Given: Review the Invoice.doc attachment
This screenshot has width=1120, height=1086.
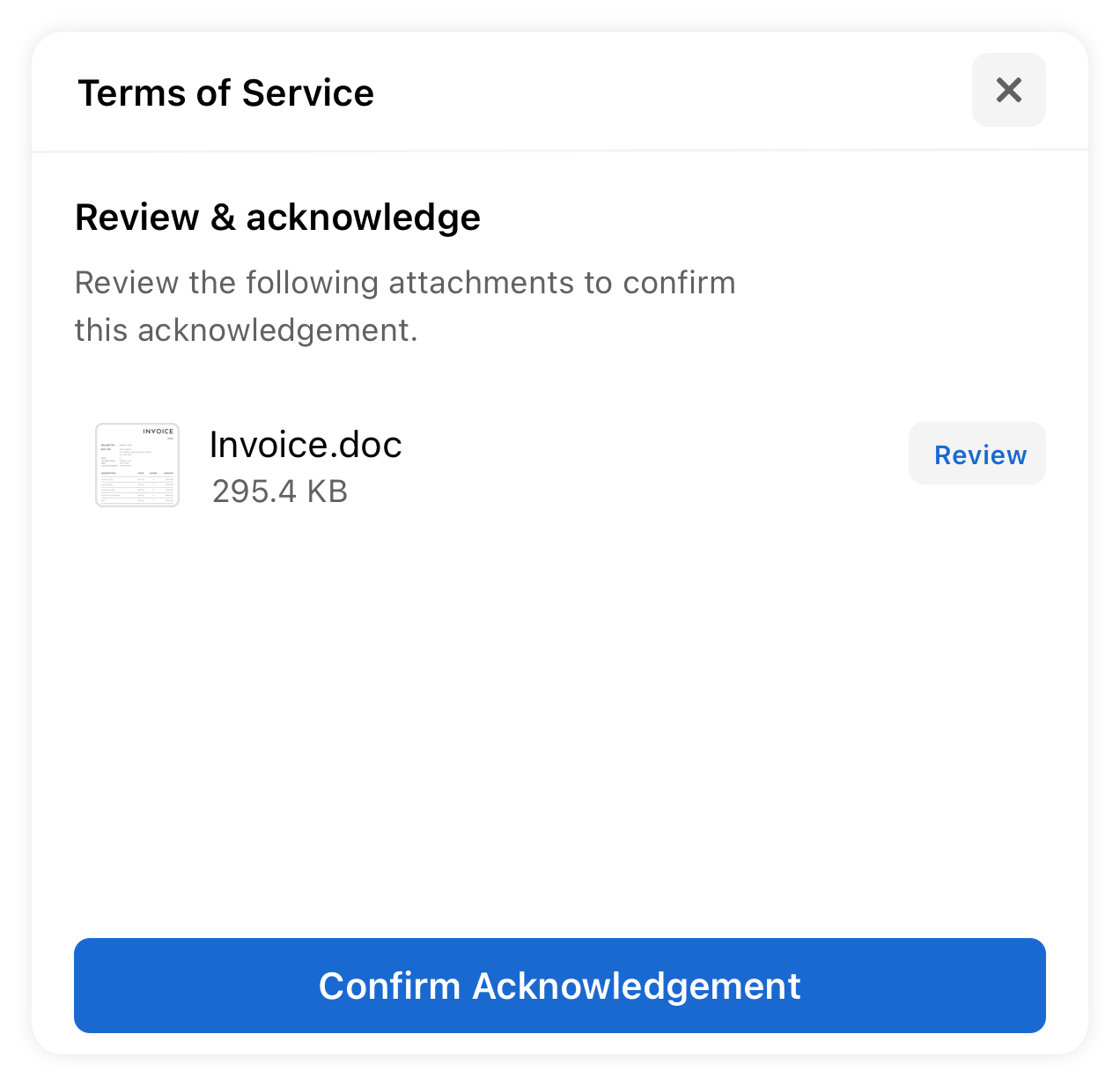Looking at the screenshot, I should coord(976,454).
